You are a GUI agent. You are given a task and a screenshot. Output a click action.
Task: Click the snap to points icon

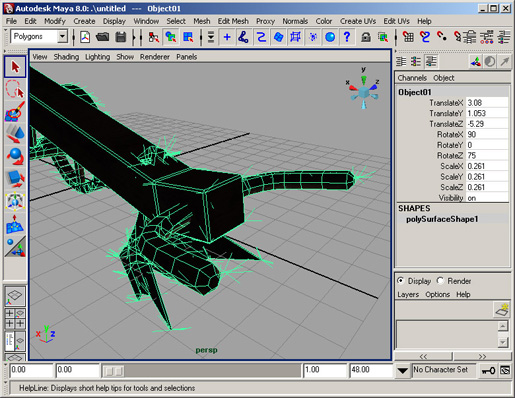442,37
